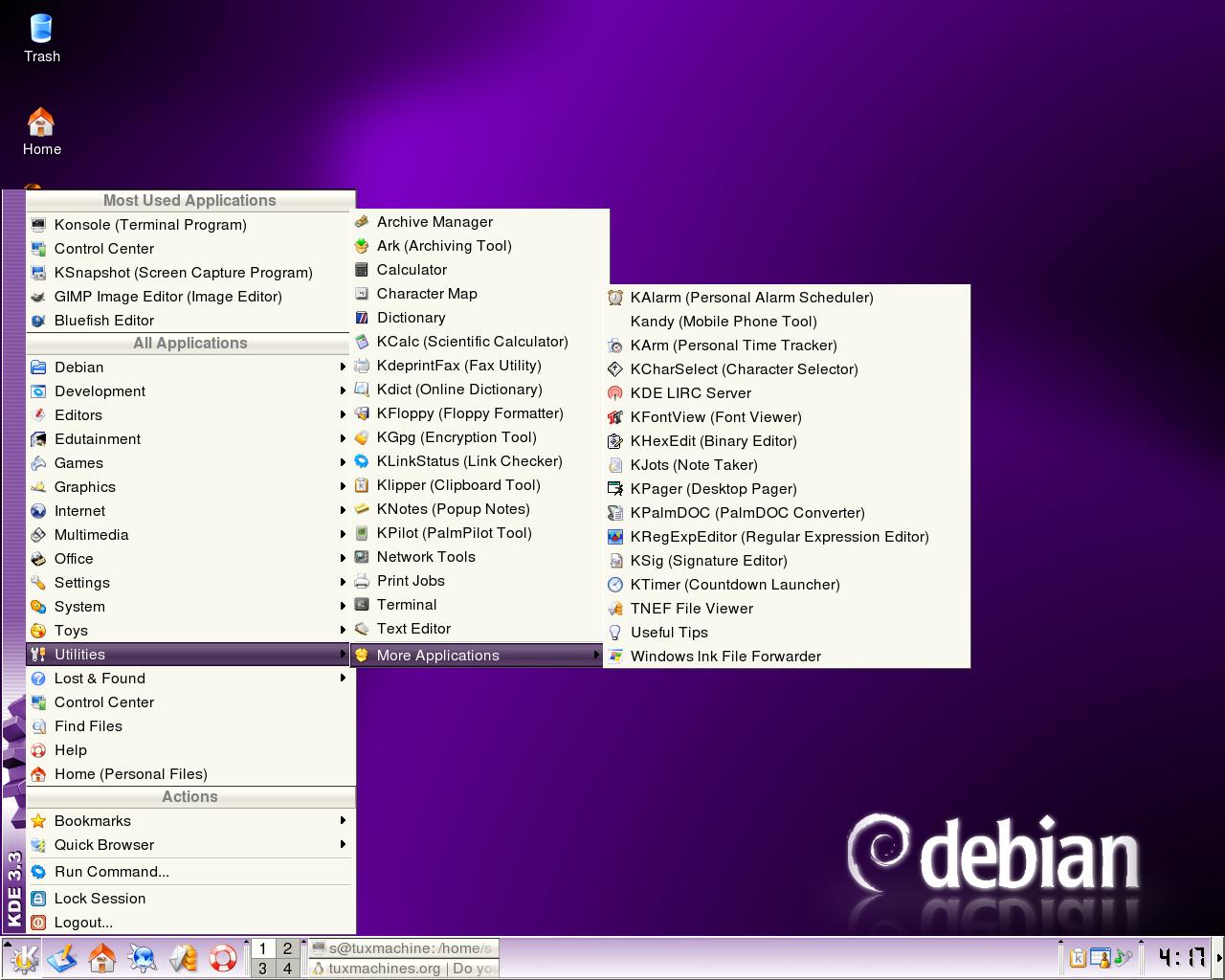Switch to virtual desktop 2 in pager
The height and width of the screenshot is (980, 1225).
[287, 948]
